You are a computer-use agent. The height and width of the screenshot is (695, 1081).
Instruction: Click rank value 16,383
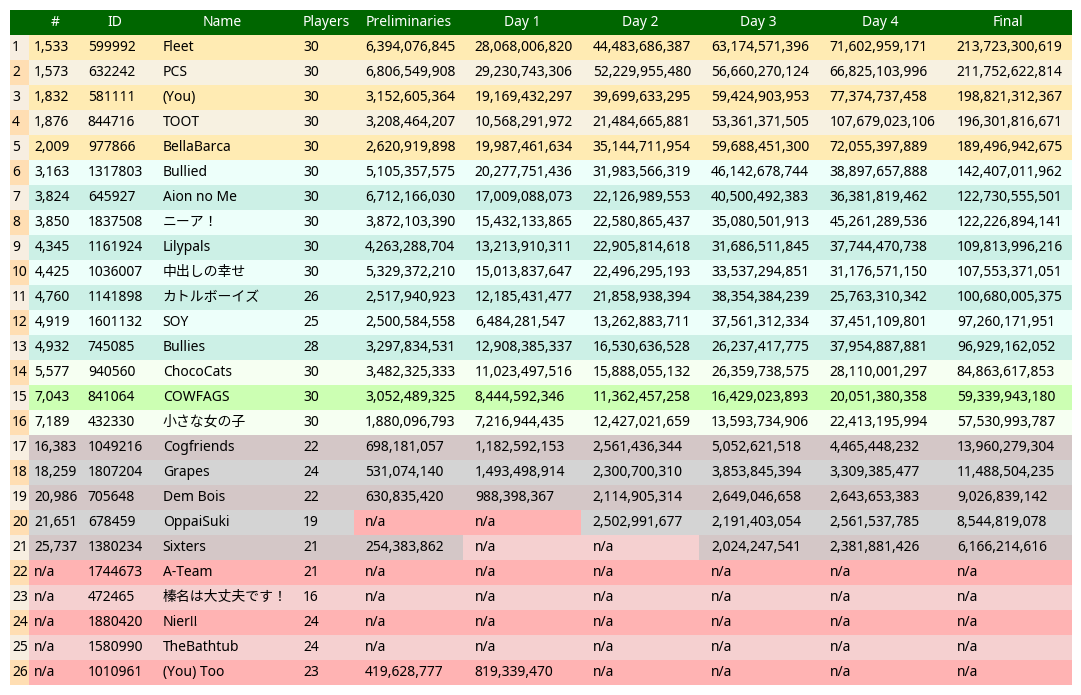pos(56,446)
